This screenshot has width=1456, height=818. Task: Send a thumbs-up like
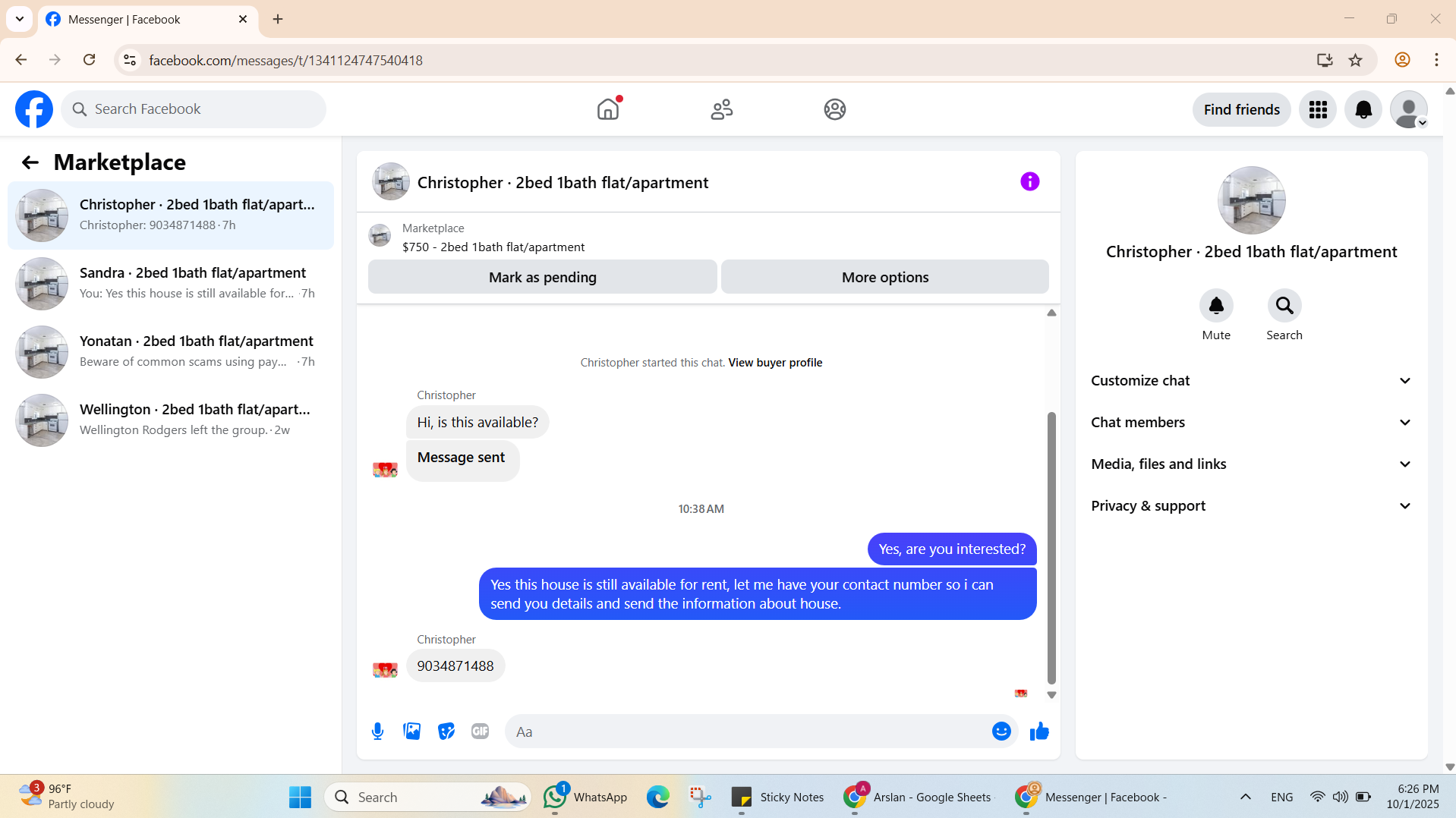click(1039, 731)
